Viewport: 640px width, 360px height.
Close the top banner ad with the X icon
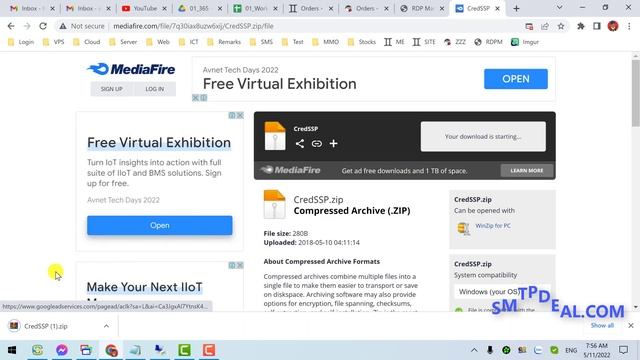click(196, 98)
